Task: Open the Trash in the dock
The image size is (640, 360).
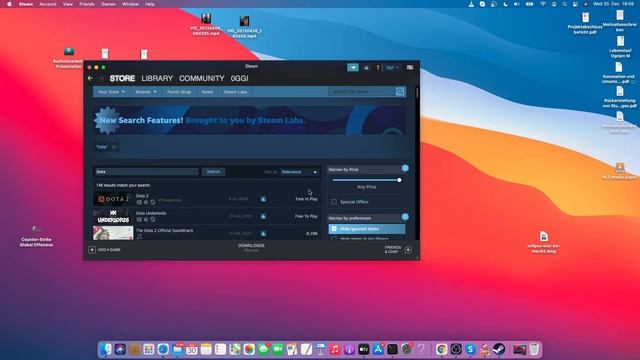Action: (534, 349)
